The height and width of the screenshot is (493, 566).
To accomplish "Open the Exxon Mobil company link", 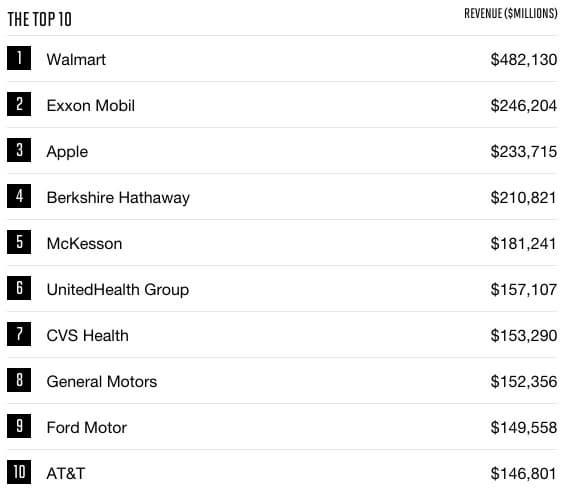I will (91, 106).
